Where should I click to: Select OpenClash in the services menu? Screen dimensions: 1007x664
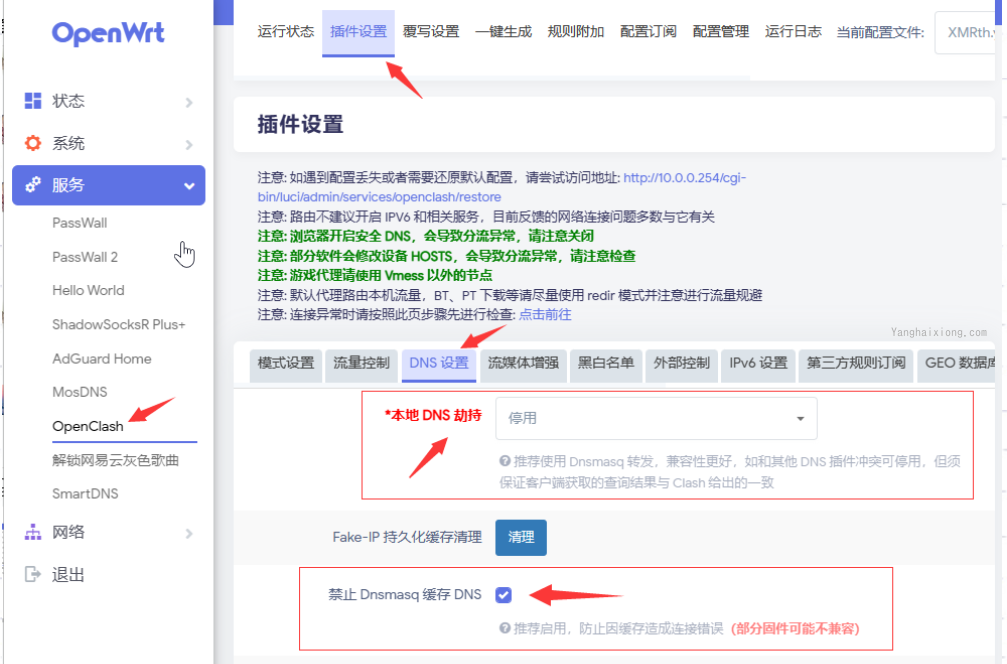pyautogui.click(x=88, y=426)
